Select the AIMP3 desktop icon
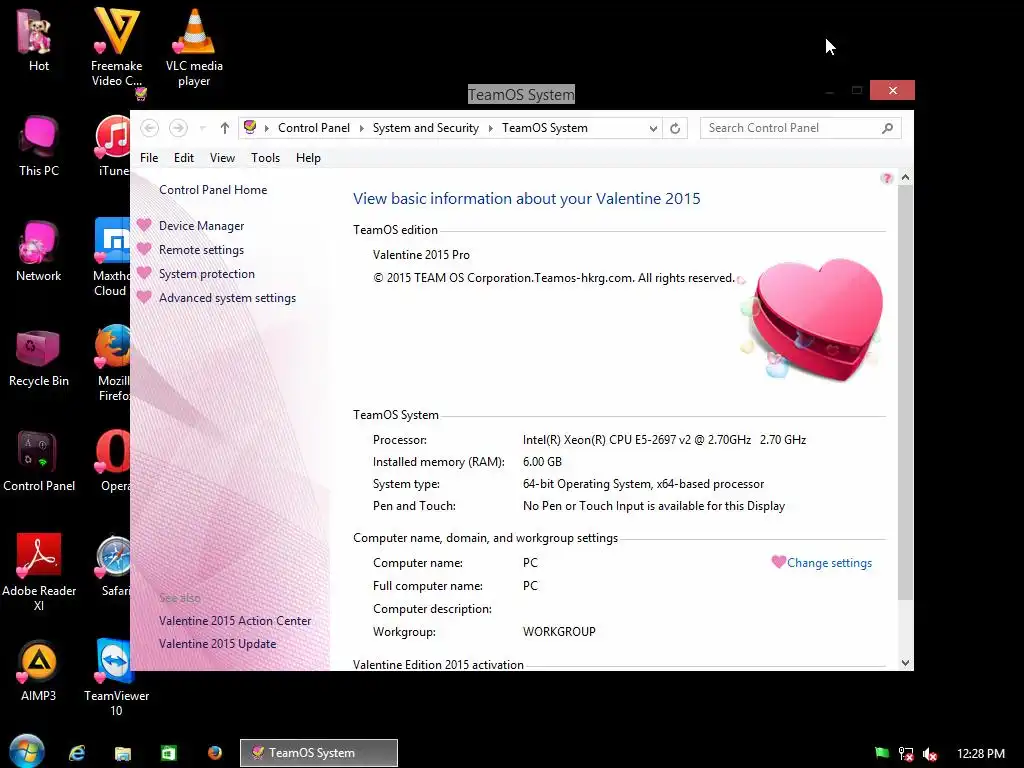This screenshot has width=1024, height=768. click(x=38, y=670)
